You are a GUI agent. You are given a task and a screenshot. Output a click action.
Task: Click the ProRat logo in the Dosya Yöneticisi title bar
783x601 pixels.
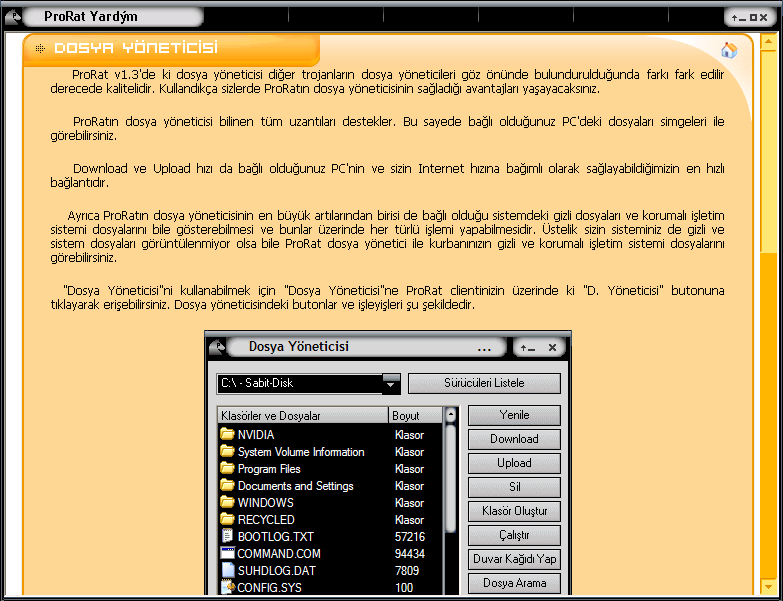point(218,347)
